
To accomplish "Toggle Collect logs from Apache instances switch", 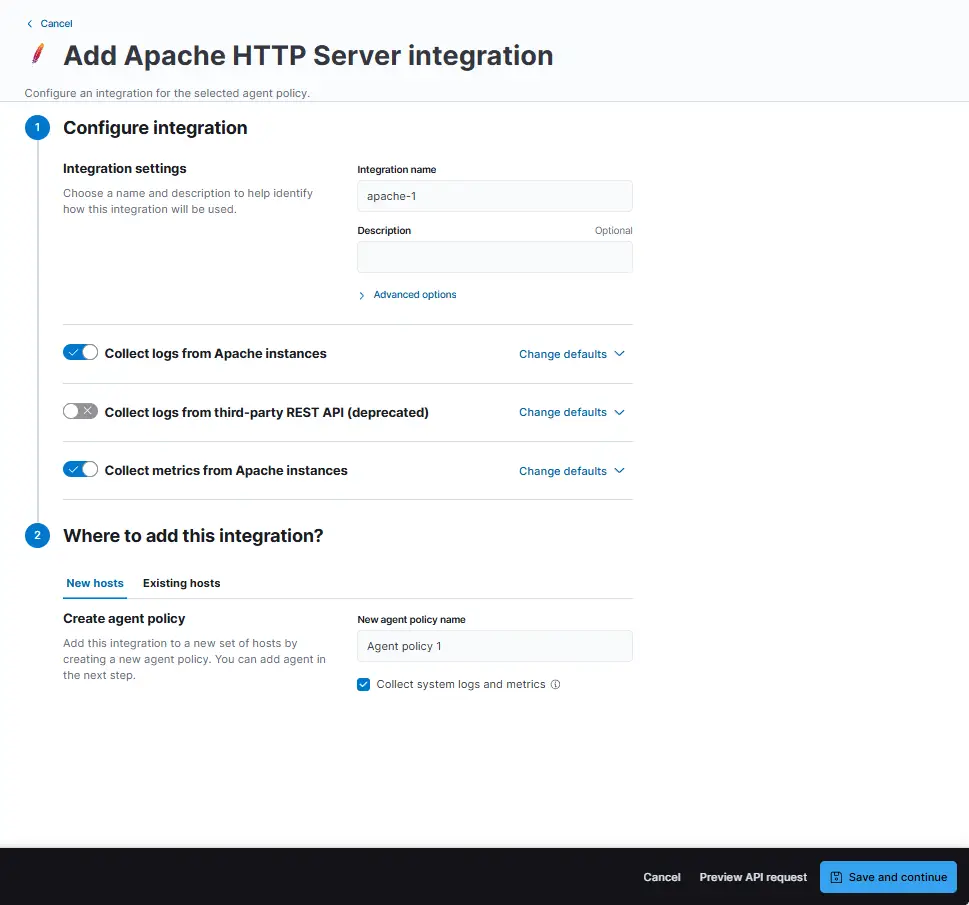I will 80,353.
